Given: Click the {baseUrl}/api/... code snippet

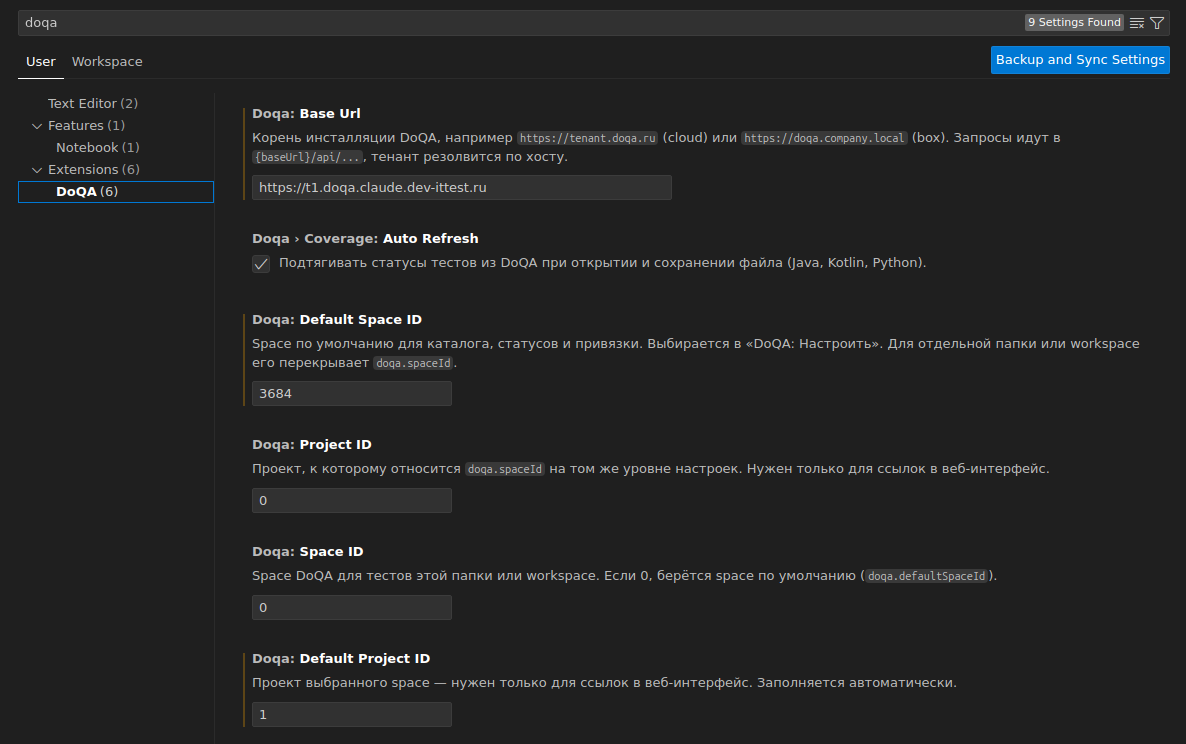Looking at the screenshot, I should (308, 157).
